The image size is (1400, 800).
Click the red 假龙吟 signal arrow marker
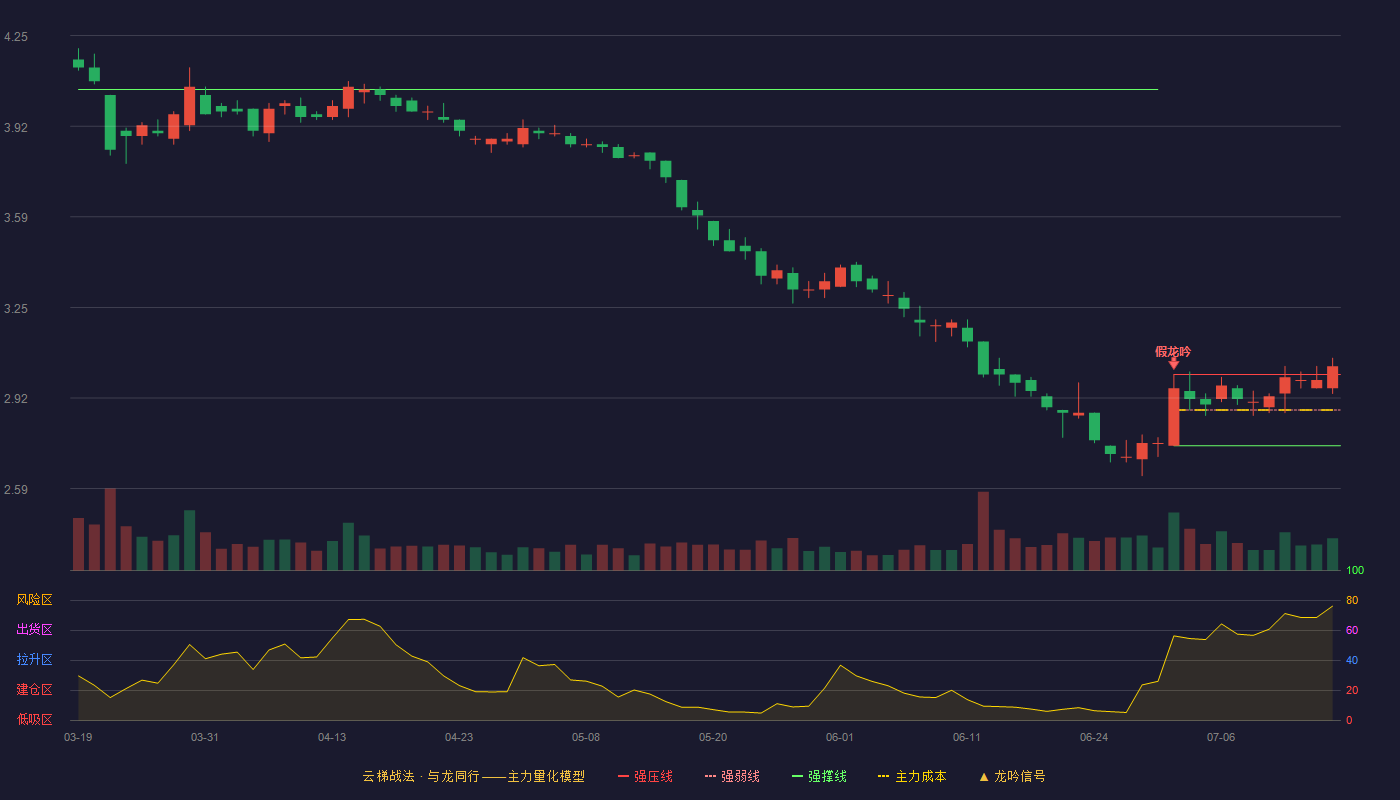pyautogui.click(x=1173, y=364)
